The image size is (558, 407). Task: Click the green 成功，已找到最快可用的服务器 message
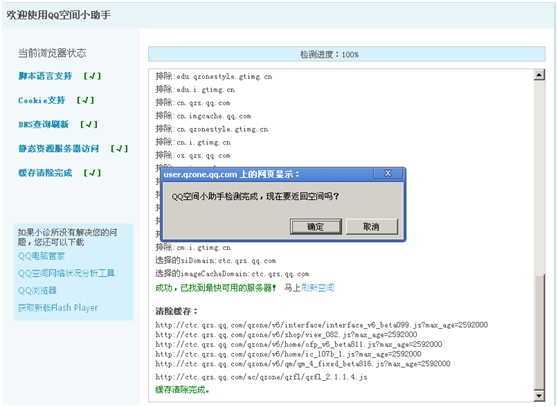(216, 287)
